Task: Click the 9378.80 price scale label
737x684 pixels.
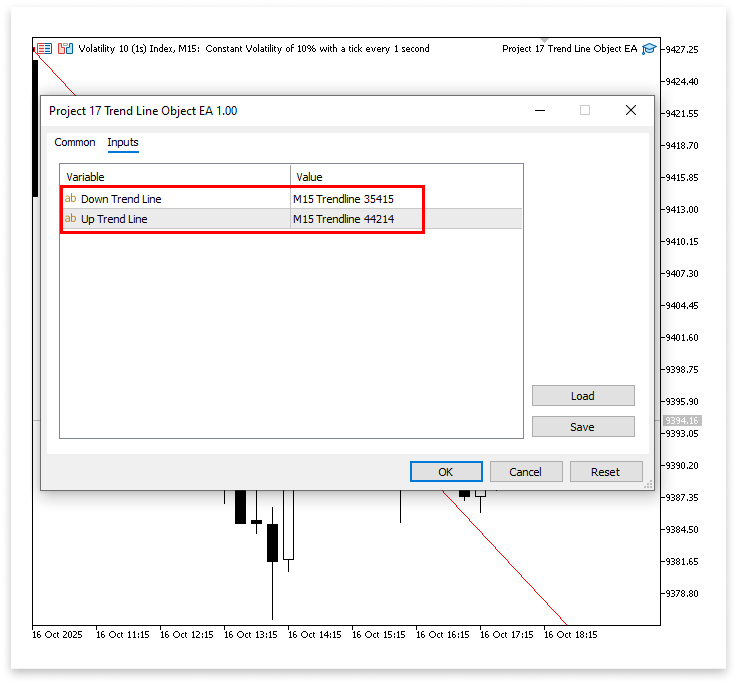Action: 682,593
